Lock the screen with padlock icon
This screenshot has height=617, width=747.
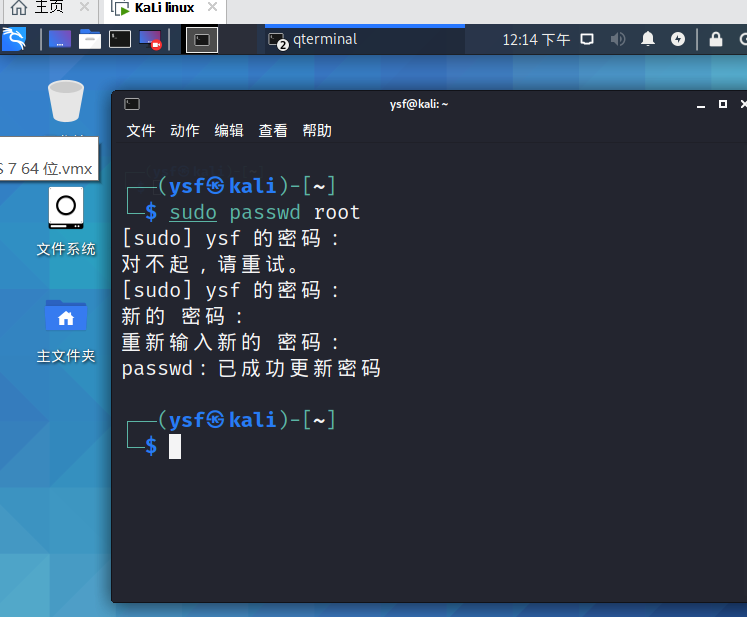[716, 39]
